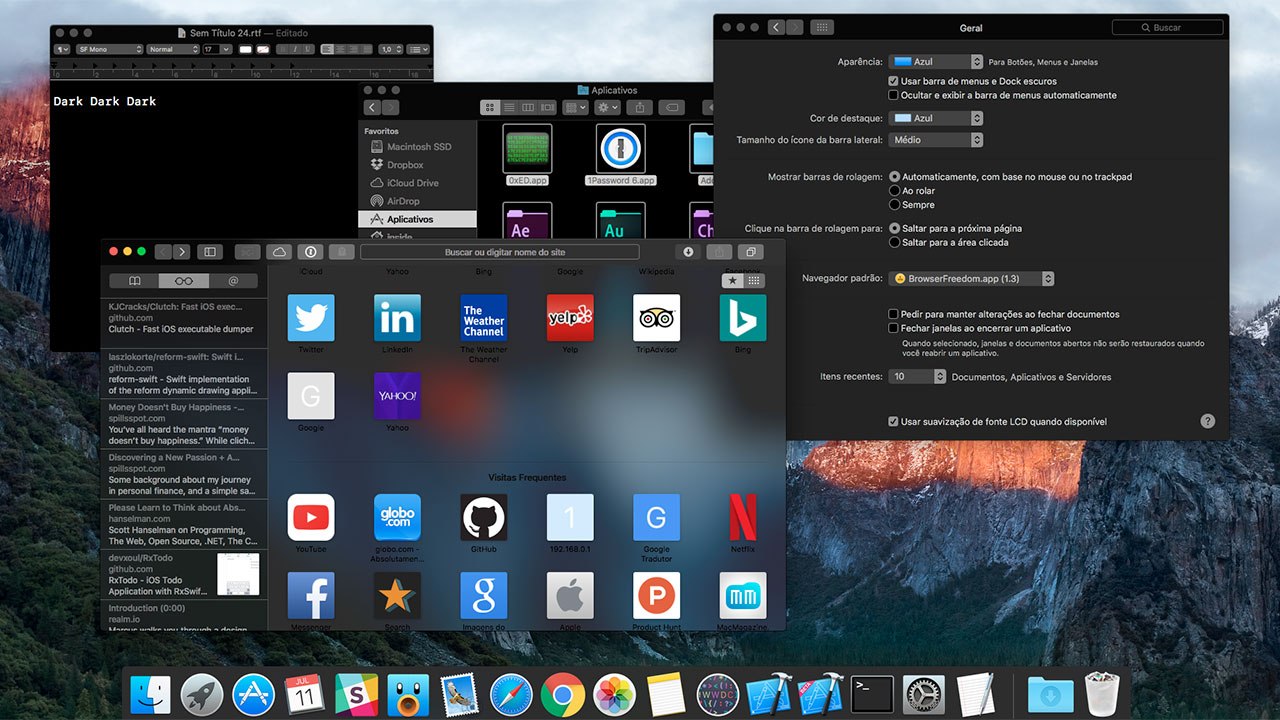This screenshot has height=720, width=1280.
Task: Switch to the Reading List tab in Safari sidebar
Action: [184, 282]
